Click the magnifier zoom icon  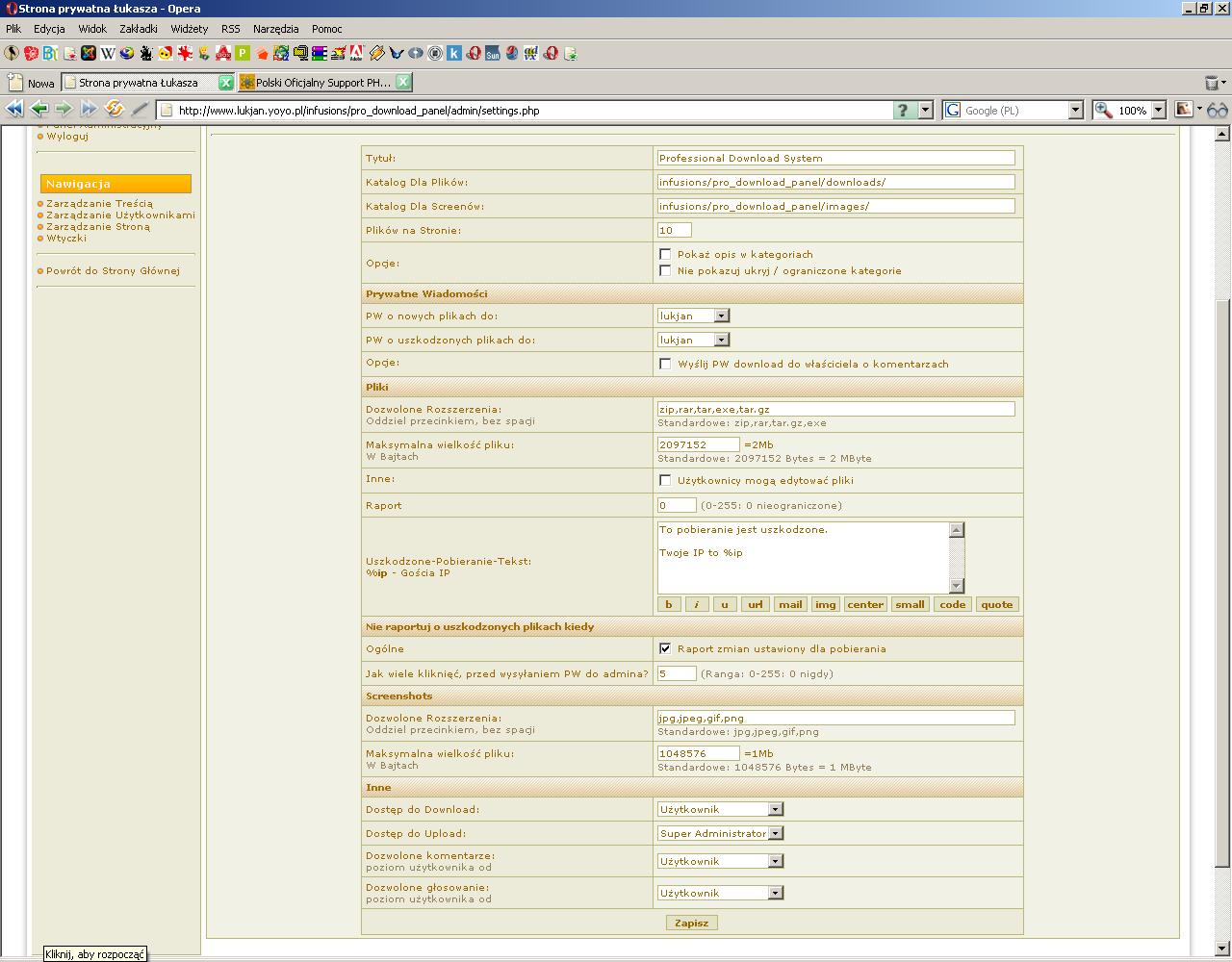pyautogui.click(x=1104, y=110)
